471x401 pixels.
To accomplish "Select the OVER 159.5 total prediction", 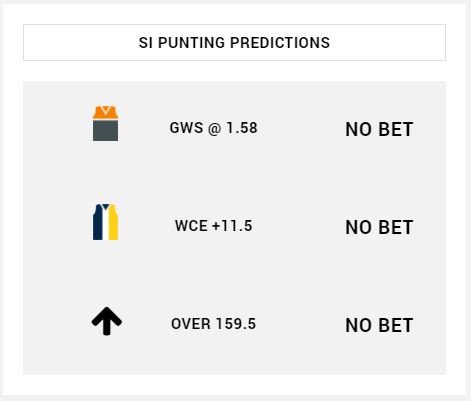I will [213, 324].
